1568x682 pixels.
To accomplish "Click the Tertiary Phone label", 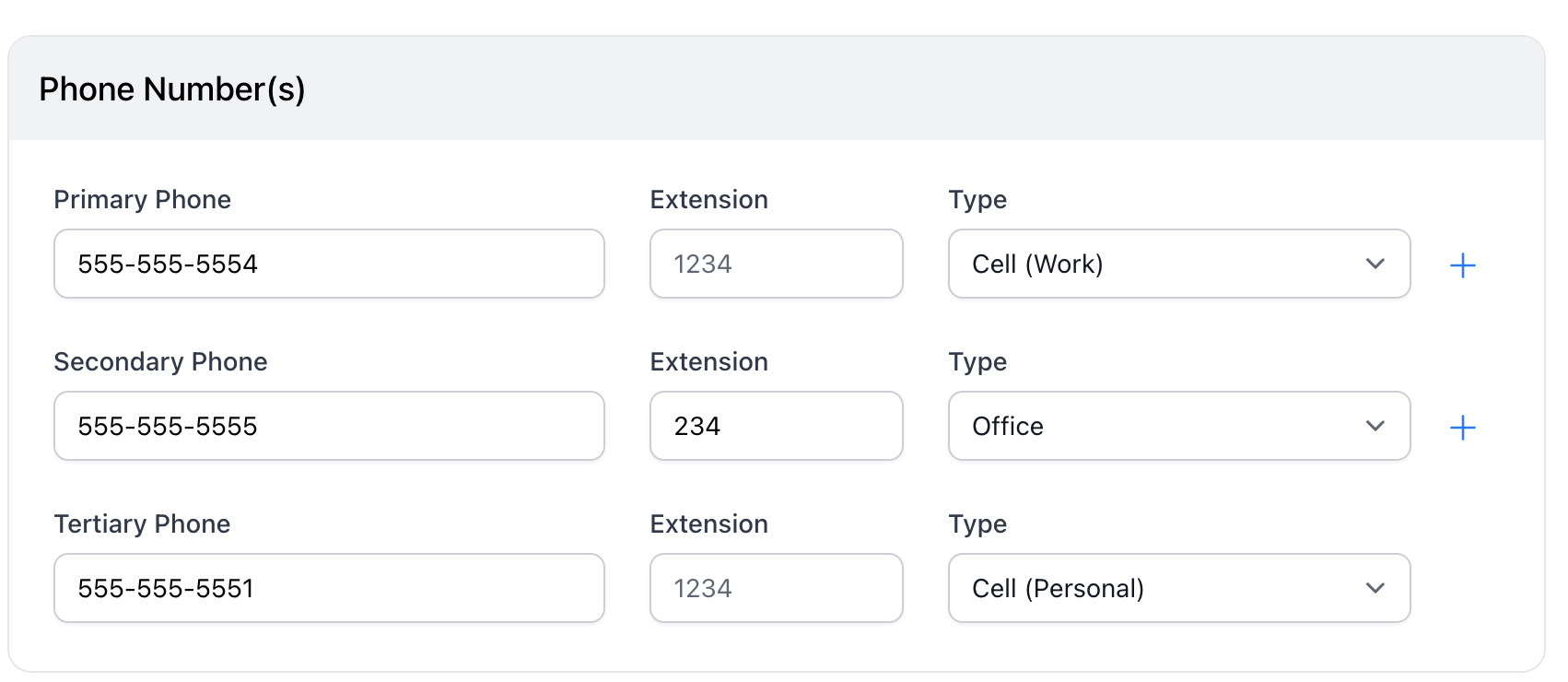I will [x=142, y=524].
